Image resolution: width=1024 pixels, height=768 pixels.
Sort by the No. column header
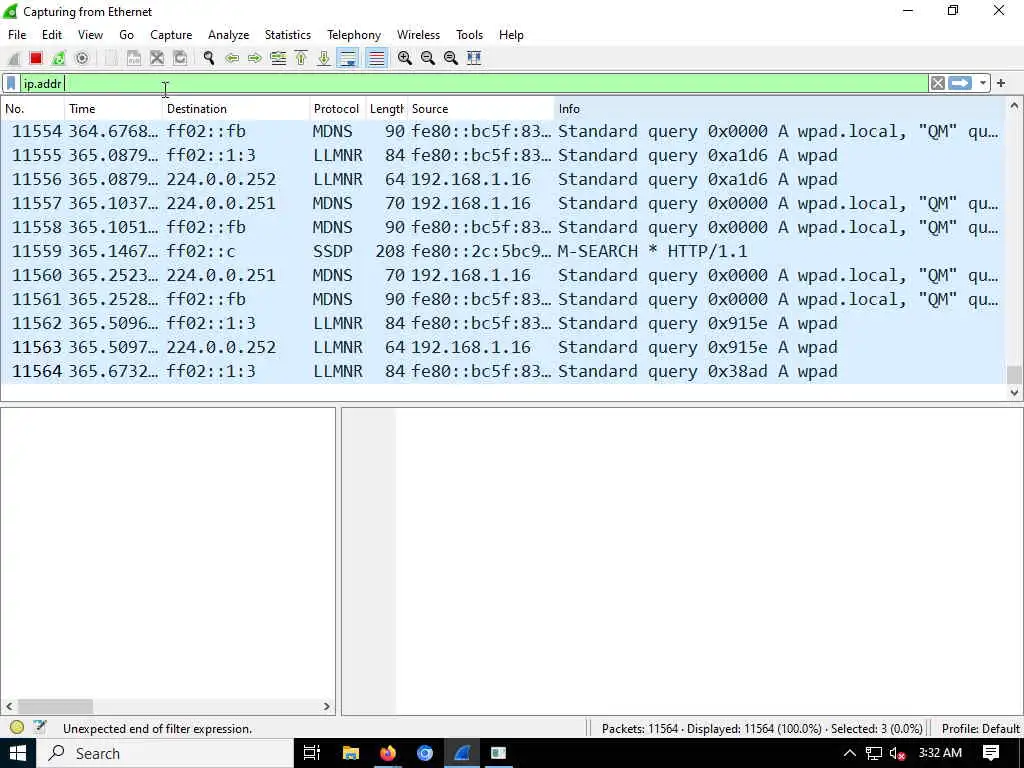point(33,108)
